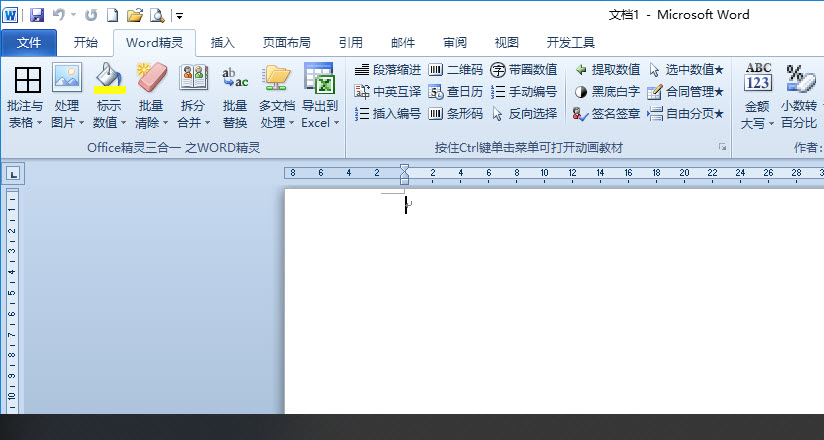Click the 拆分合并 book icon

pyautogui.click(x=193, y=77)
